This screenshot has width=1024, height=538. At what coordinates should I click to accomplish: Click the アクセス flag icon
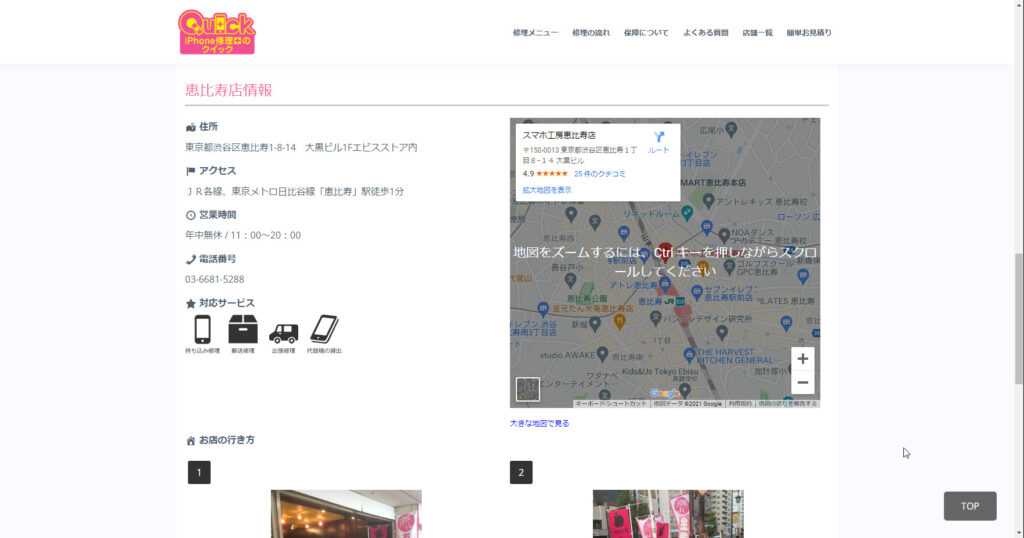191,171
